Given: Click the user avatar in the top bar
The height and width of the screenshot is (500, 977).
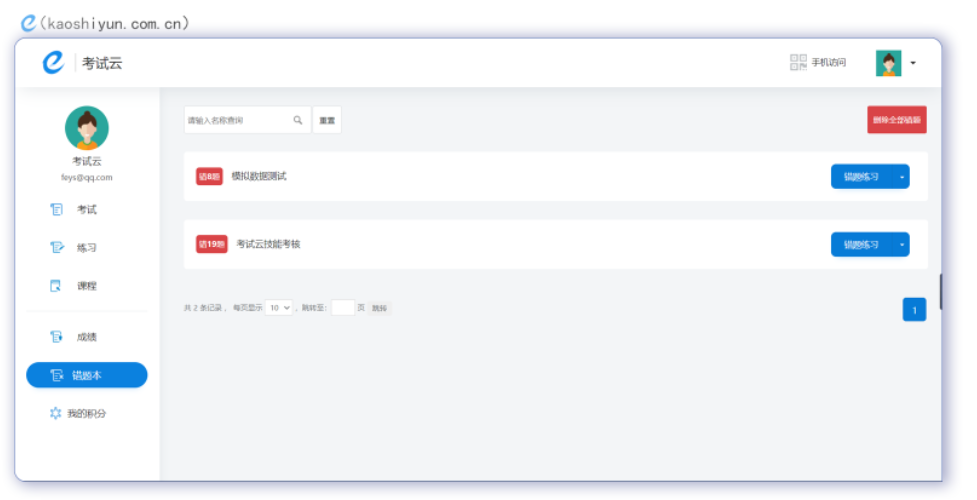Looking at the screenshot, I should pyautogui.click(x=888, y=63).
